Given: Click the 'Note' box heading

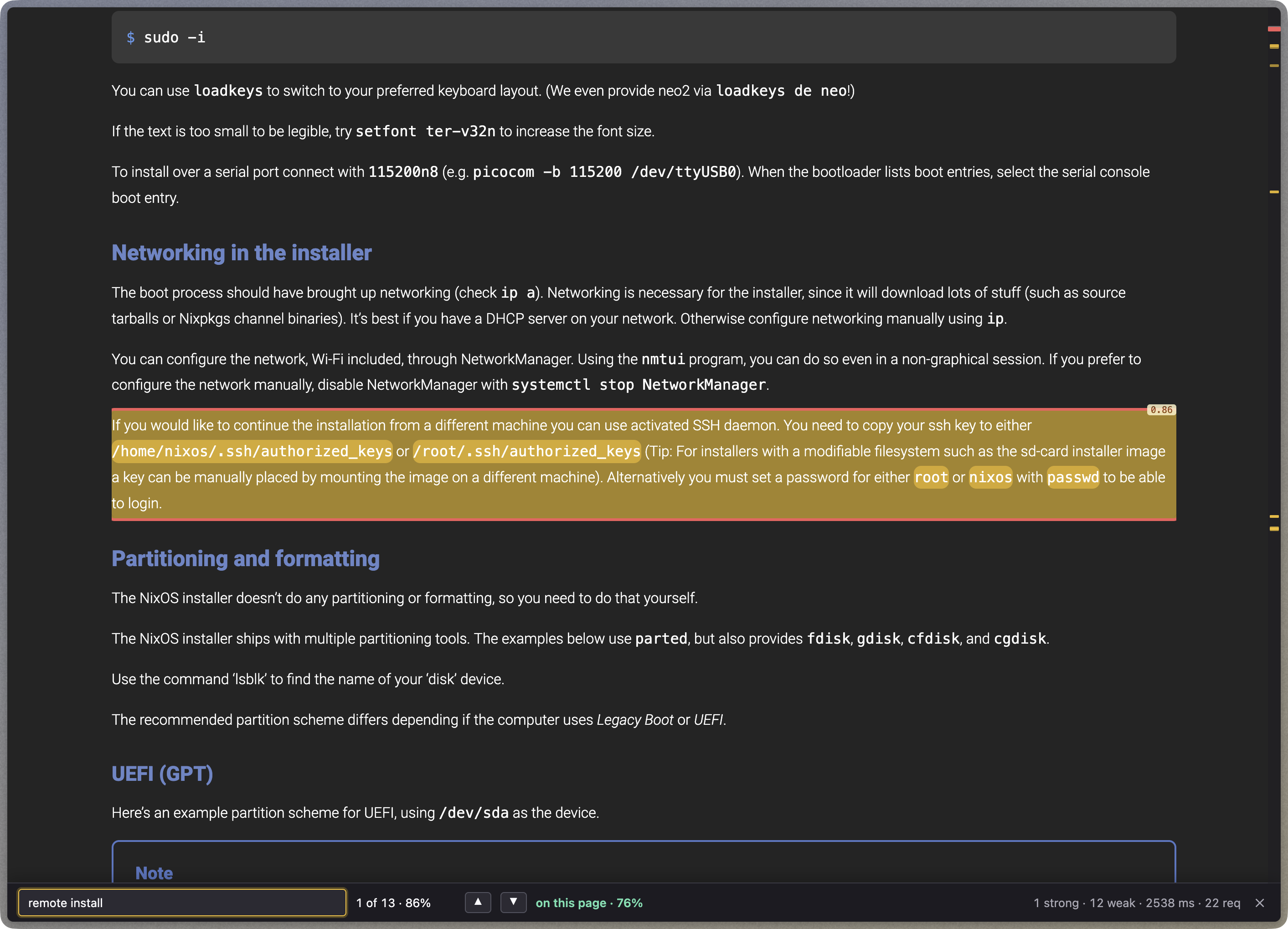Looking at the screenshot, I should [154, 873].
